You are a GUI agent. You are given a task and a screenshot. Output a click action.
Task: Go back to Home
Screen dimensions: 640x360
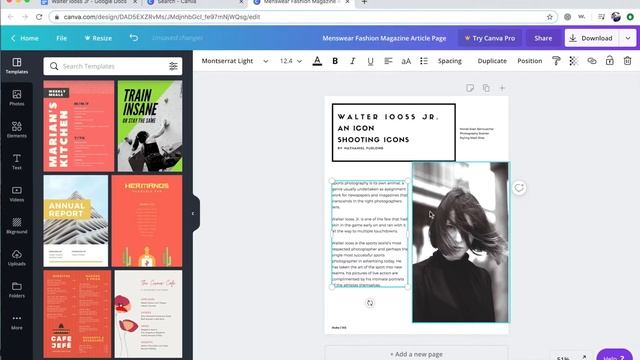[25, 38]
